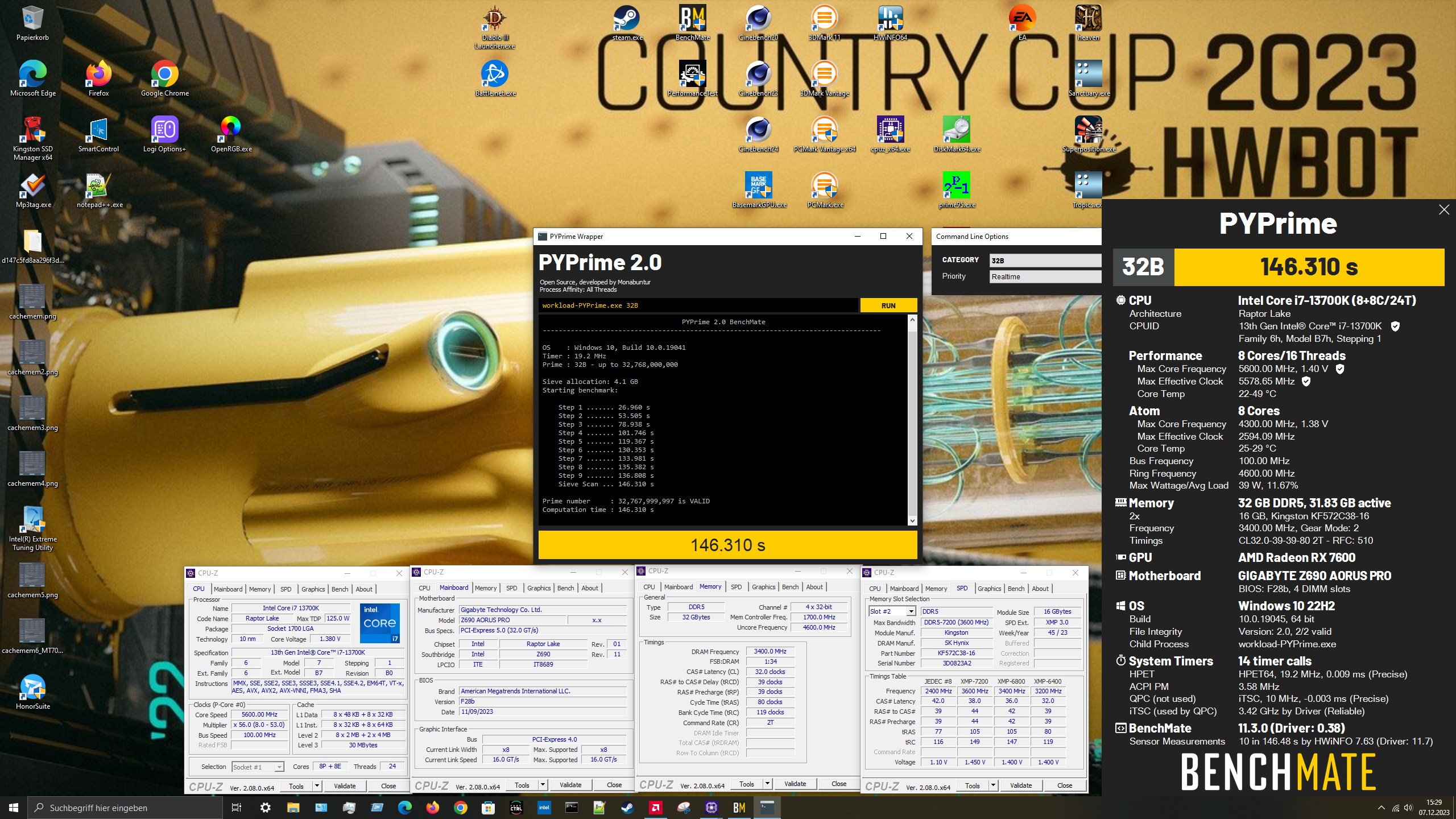Switch to Mainboard tab in first CPU-Z window
This screenshot has width=1456, height=819.
(228, 589)
